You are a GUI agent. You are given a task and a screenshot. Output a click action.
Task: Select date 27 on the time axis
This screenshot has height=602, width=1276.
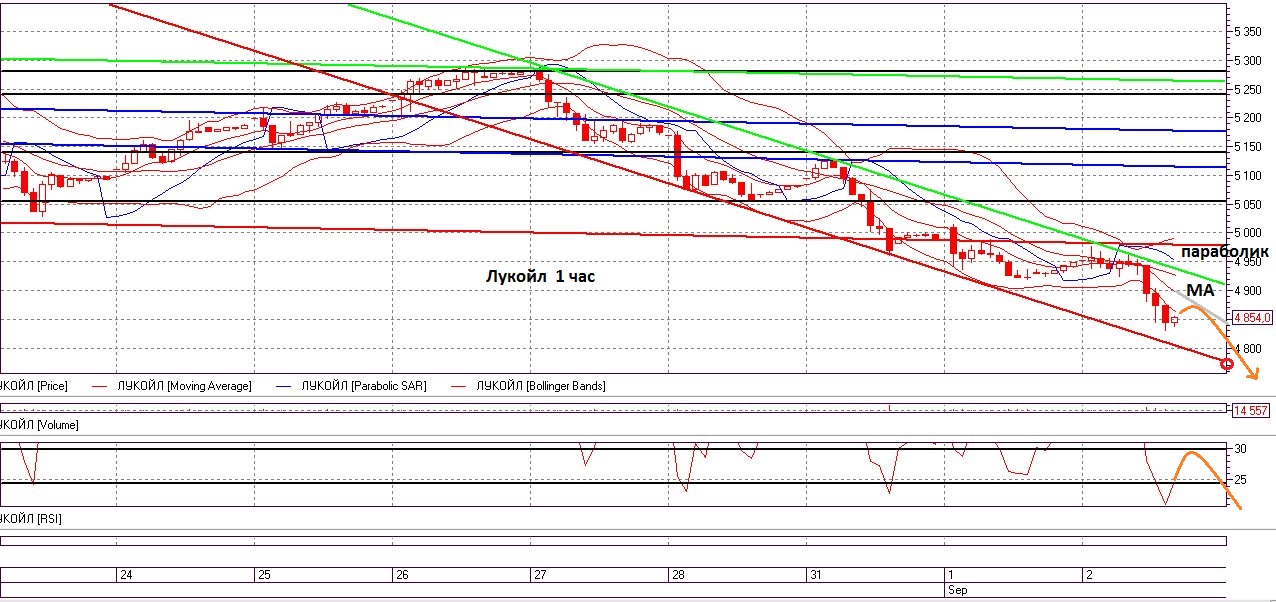pyautogui.click(x=540, y=575)
